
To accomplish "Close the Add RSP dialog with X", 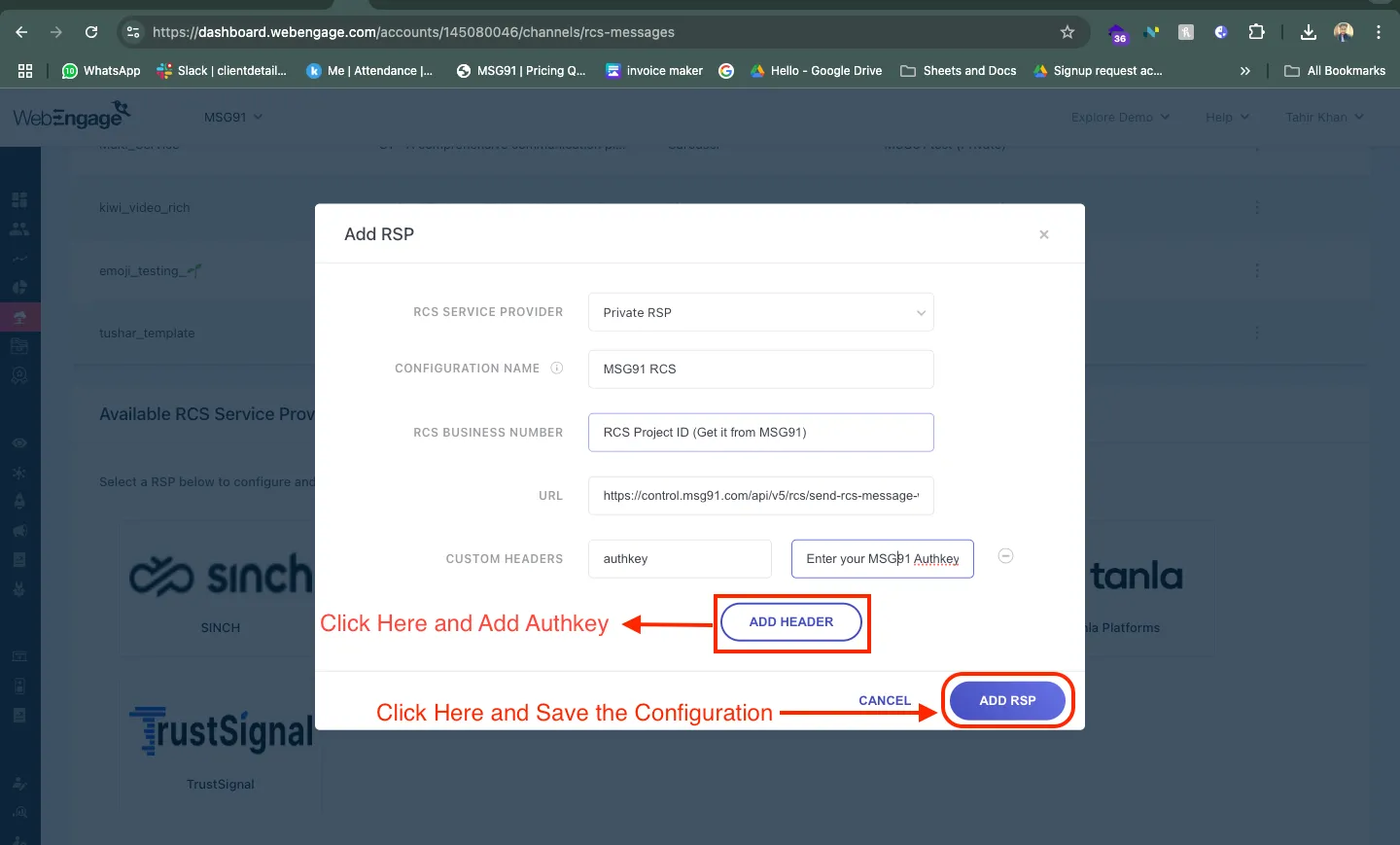I will click(1043, 234).
